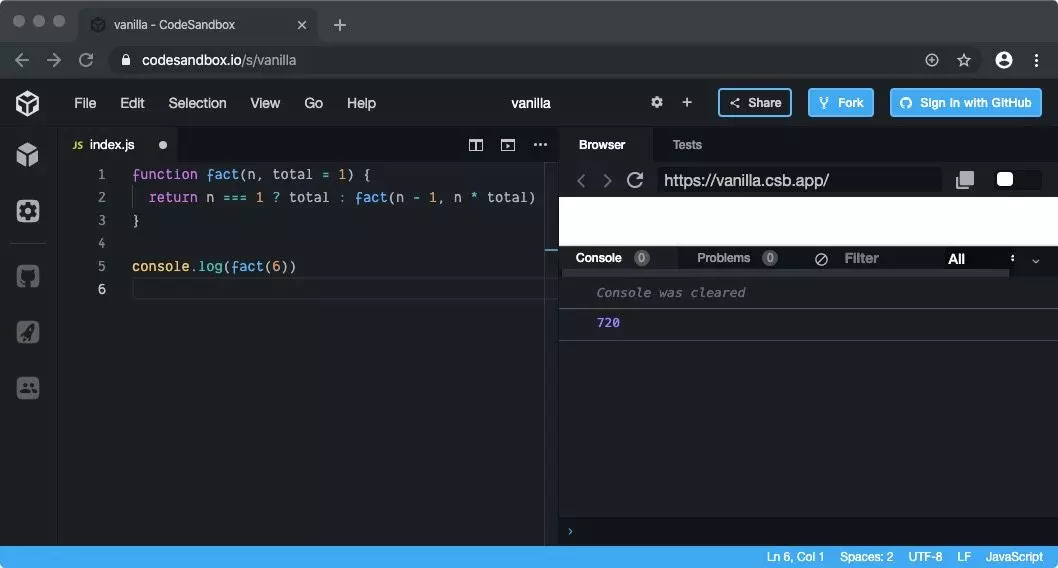Viewport: 1058px width, 568px height.
Task: Open sandbox preferences gear icon in header
Action: [657, 103]
